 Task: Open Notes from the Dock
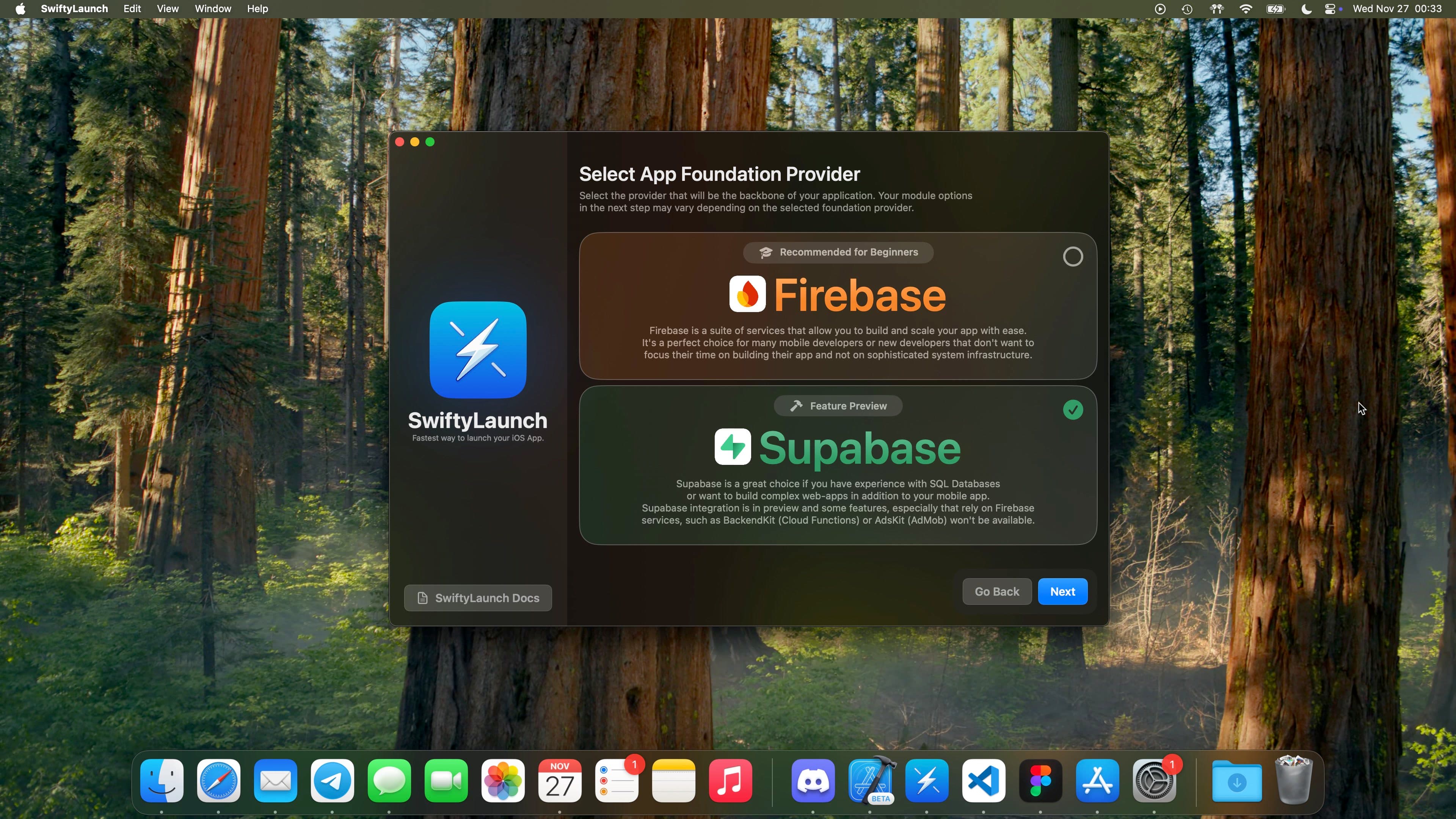point(673,781)
